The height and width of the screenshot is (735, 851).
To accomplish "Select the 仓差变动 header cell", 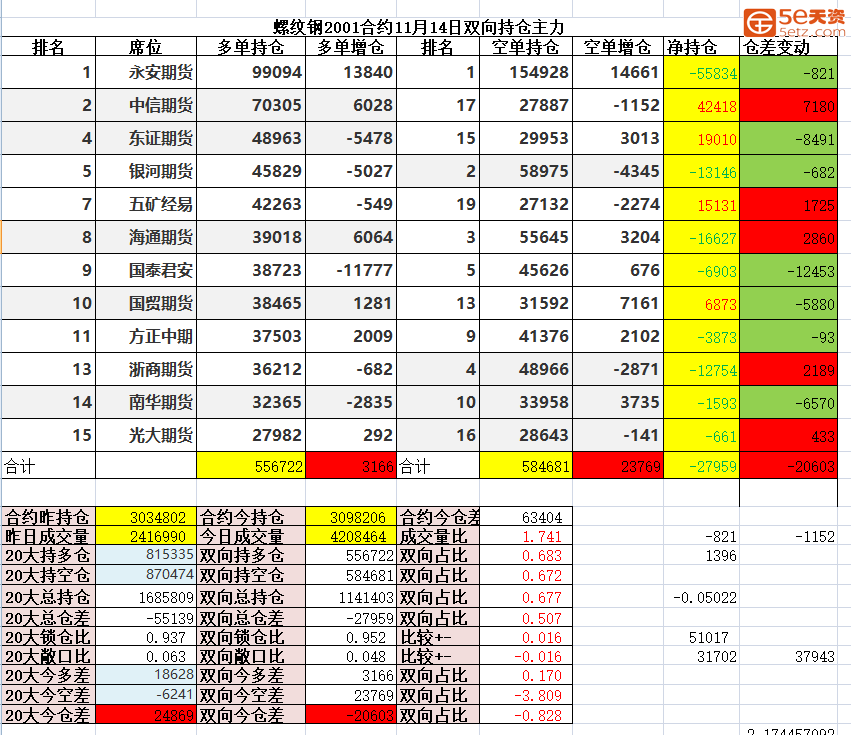I will [789, 47].
